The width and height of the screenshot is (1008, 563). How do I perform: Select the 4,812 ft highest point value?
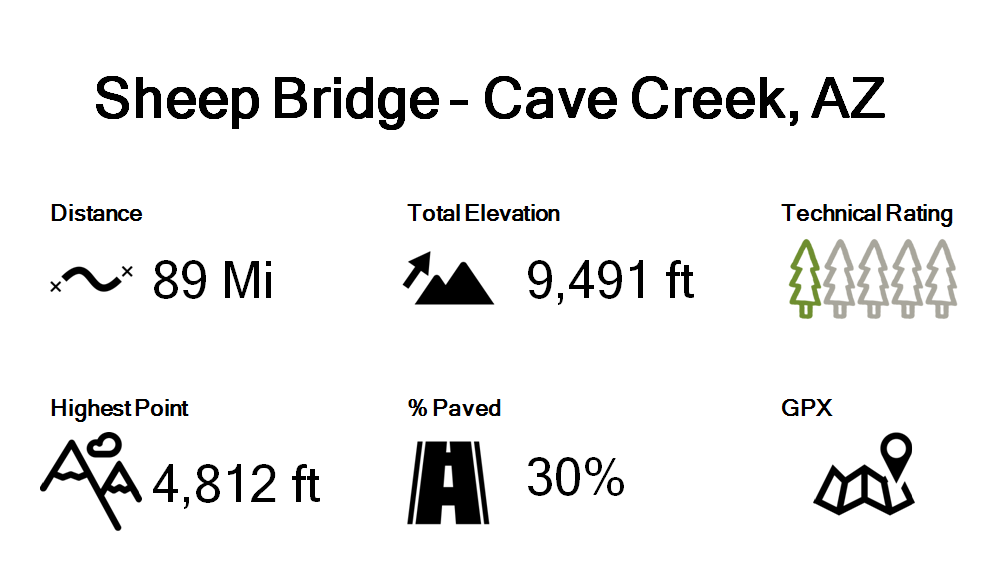(x=236, y=484)
